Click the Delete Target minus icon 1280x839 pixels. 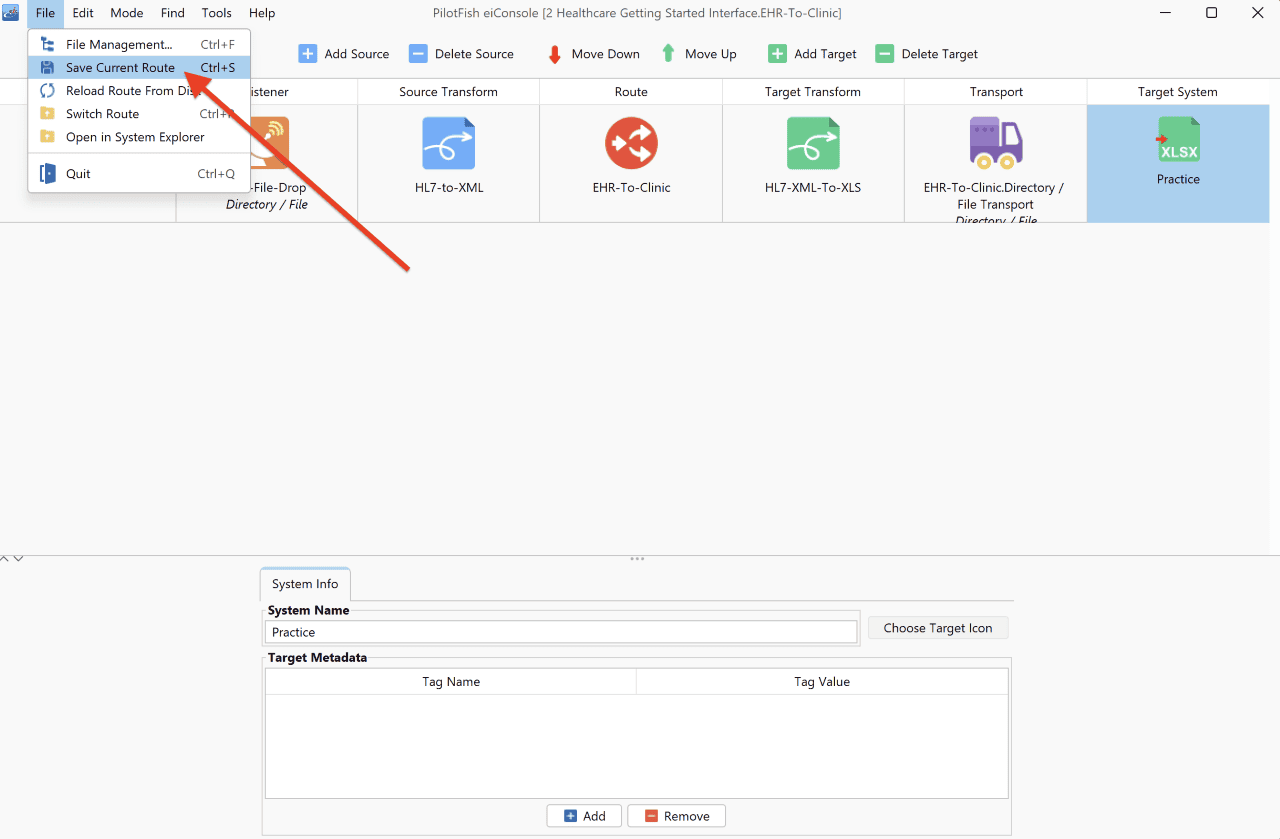pos(884,54)
